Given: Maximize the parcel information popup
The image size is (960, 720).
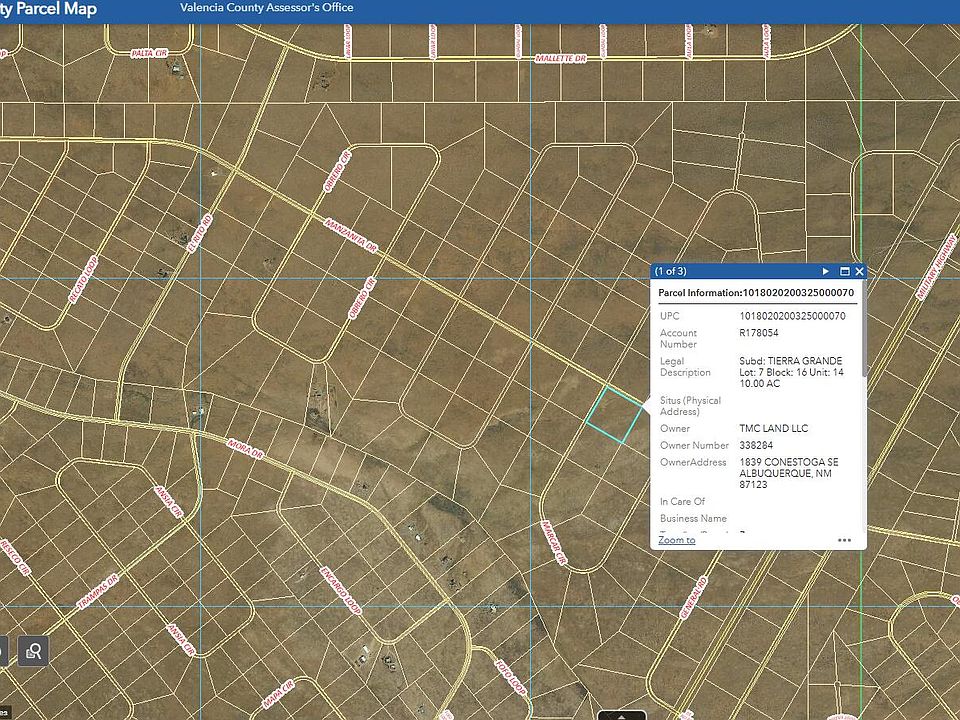Looking at the screenshot, I should tap(845, 271).
